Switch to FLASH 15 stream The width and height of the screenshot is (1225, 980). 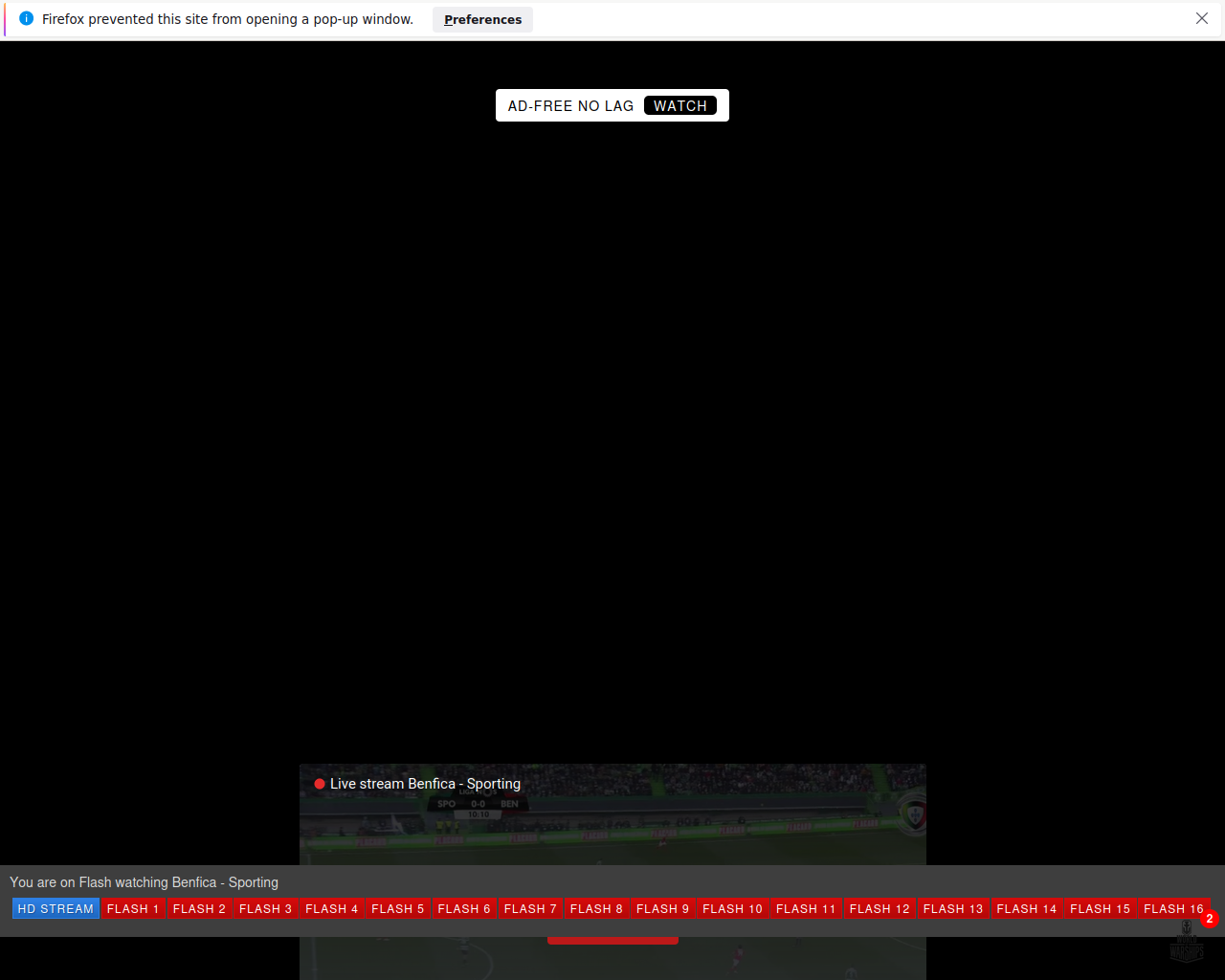point(1100,908)
